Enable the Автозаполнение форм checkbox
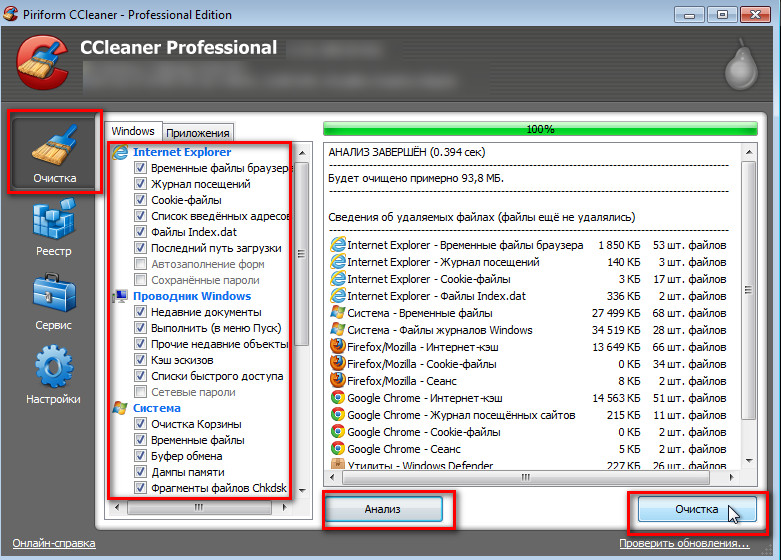This screenshot has width=781, height=560. coord(141,264)
